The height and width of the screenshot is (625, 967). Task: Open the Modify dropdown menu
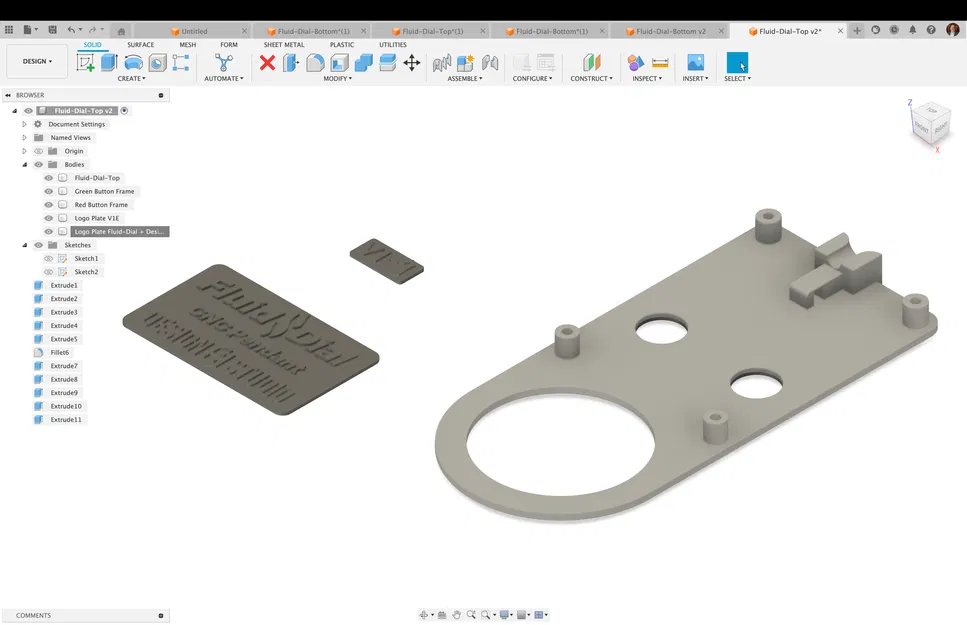click(x=338, y=77)
